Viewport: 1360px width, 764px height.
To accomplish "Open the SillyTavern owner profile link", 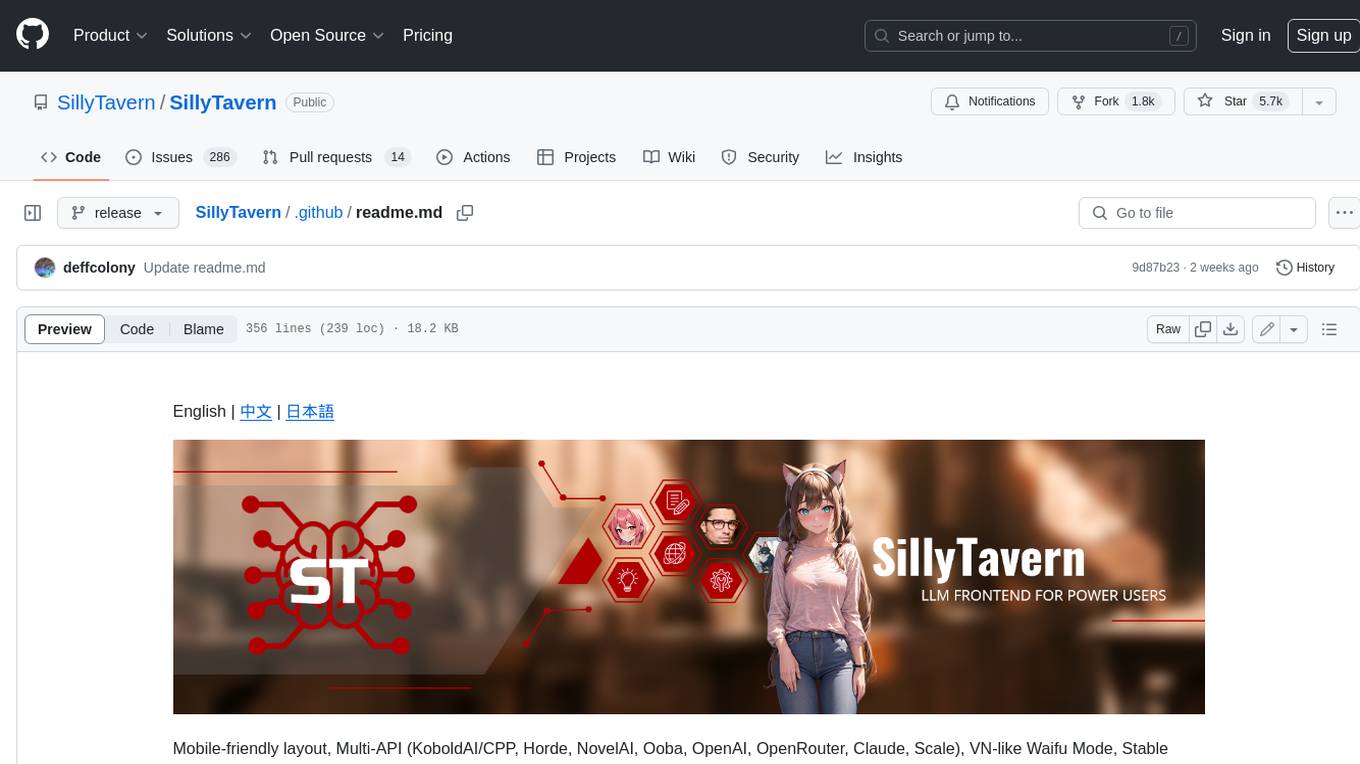I will pos(106,102).
